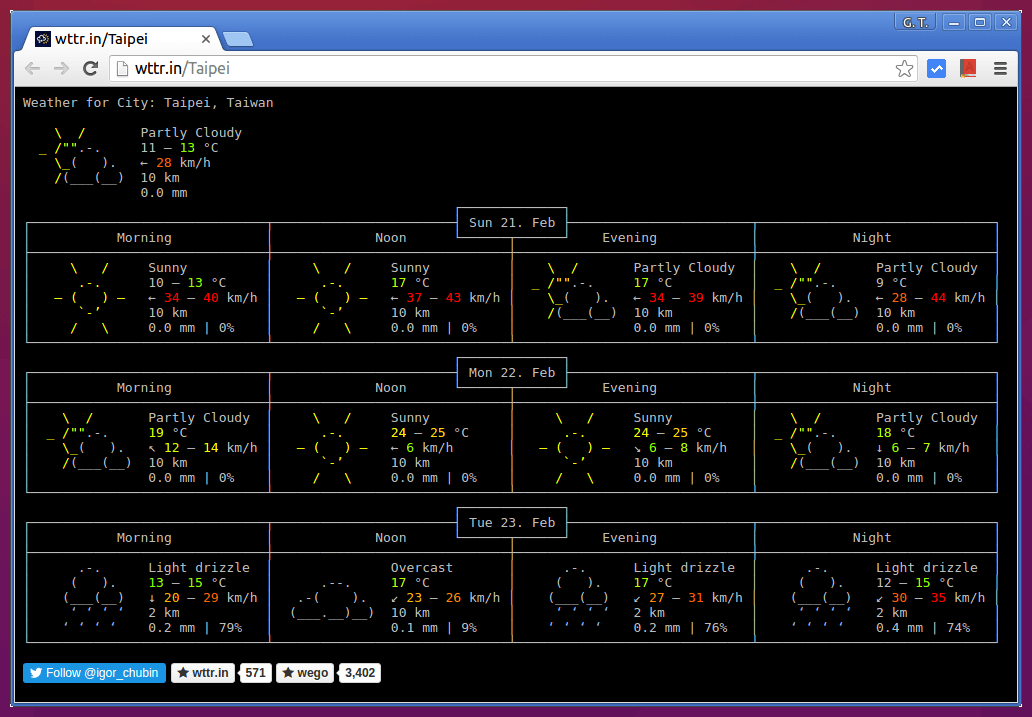
Task: Click the page info icon in address bar
Action: click(122, 68)
